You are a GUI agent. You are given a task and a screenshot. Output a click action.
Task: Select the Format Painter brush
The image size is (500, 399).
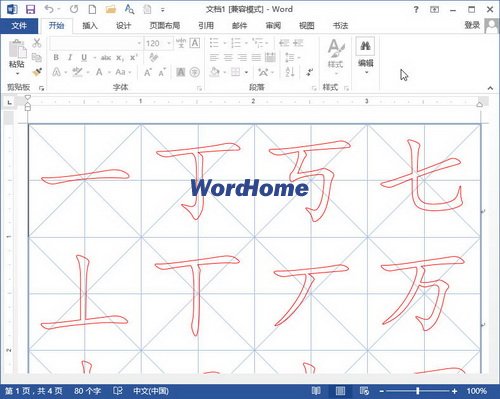[x=37, y=72]
